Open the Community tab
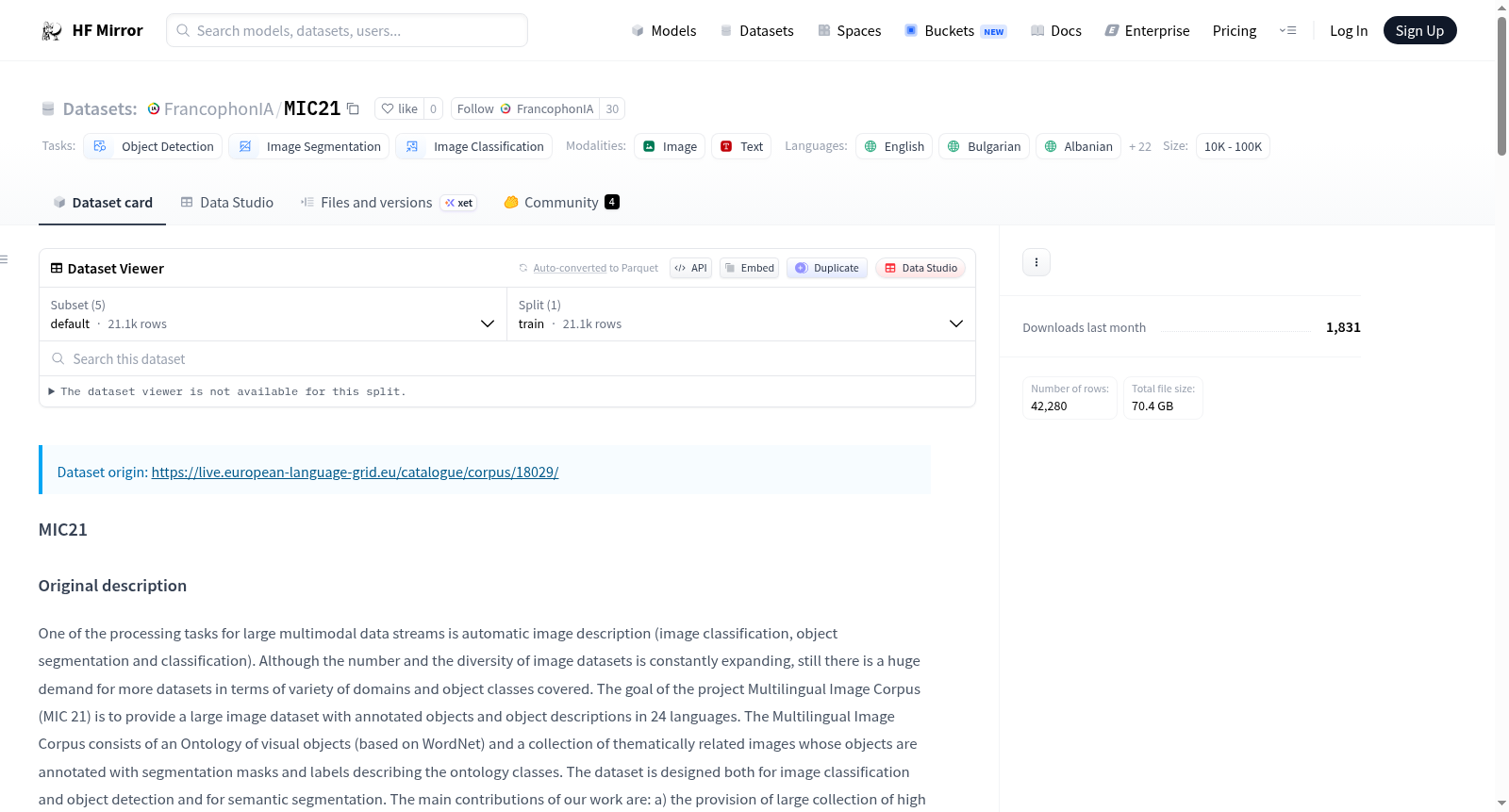 [x=561, y=203]
